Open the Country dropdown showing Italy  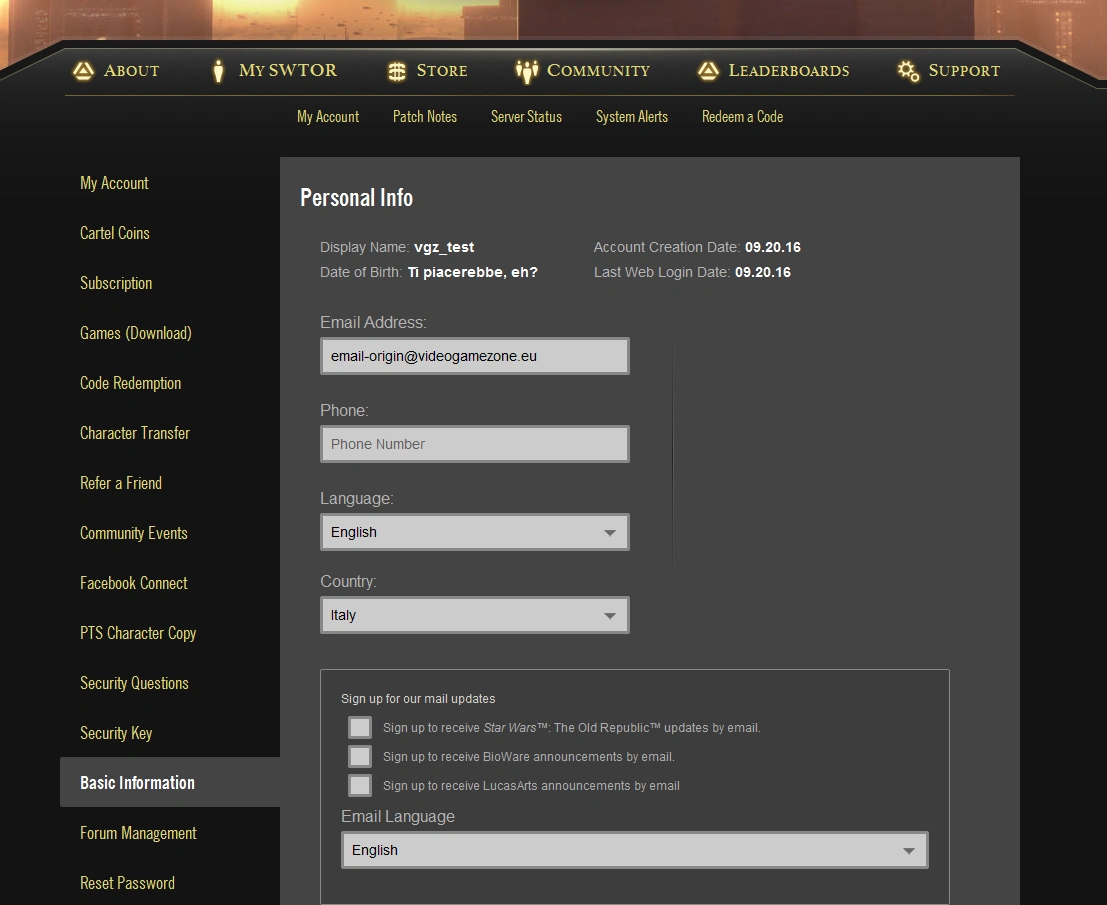(x=474, y=615)
